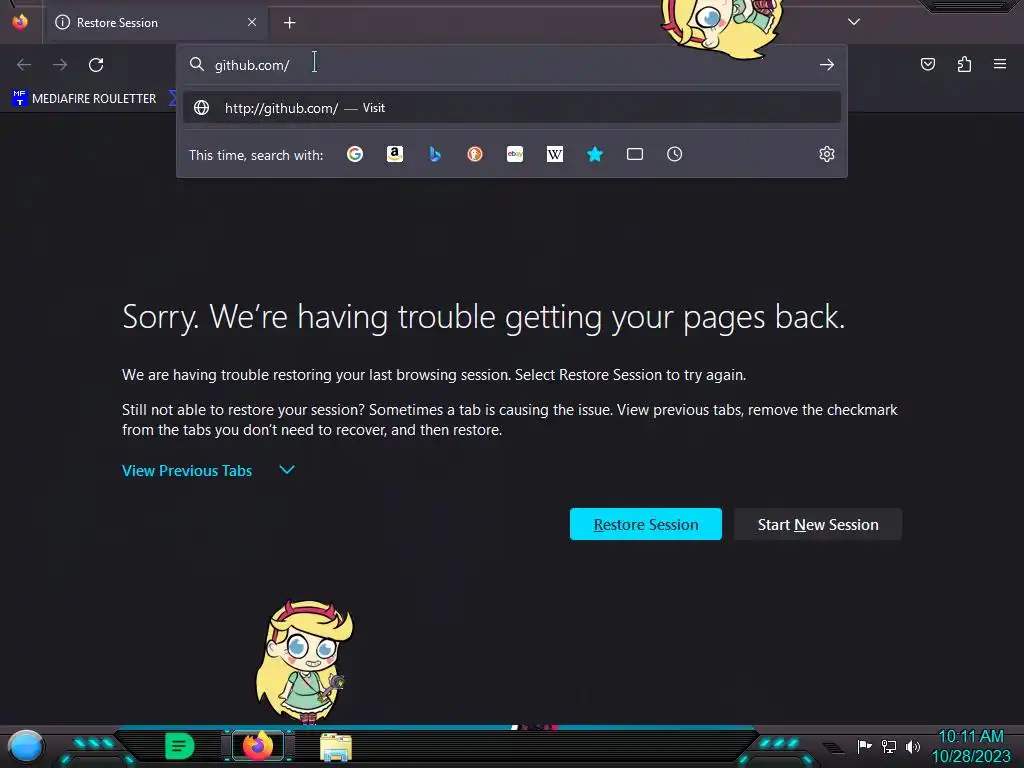Search open tabs using tabs icon
This screenshot has width=1024, height=768.
(635, 154)
